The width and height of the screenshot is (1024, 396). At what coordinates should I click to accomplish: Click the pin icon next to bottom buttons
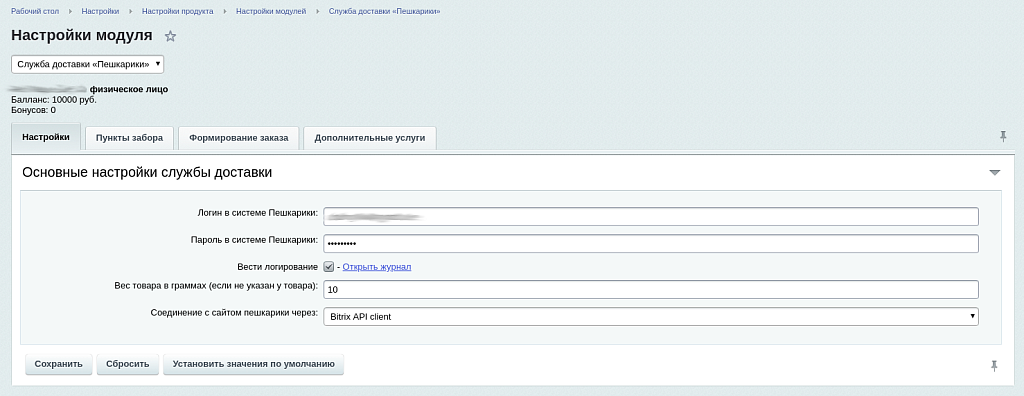994,366
